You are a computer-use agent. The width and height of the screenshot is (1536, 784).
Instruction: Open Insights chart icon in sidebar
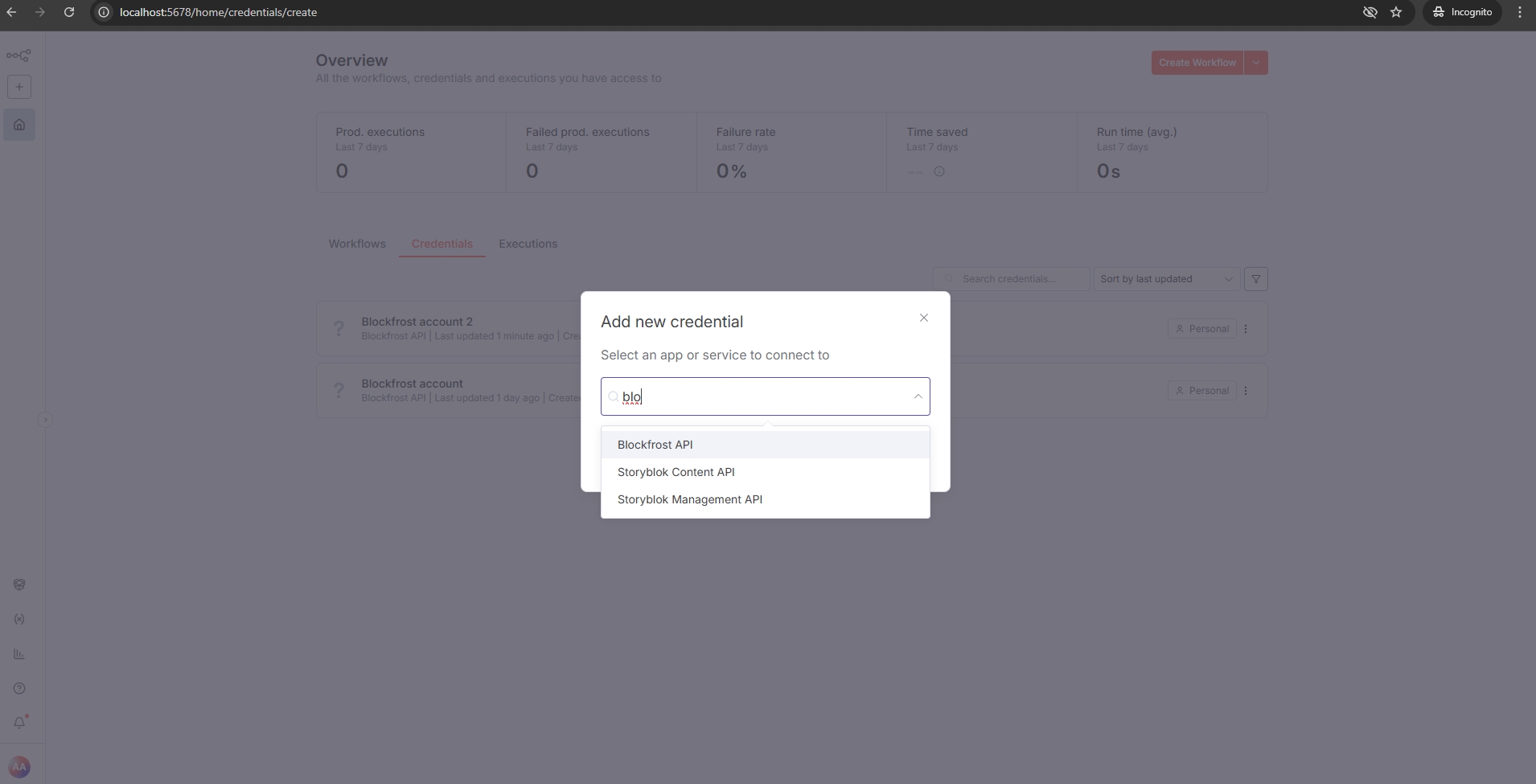tap(19, 654)
